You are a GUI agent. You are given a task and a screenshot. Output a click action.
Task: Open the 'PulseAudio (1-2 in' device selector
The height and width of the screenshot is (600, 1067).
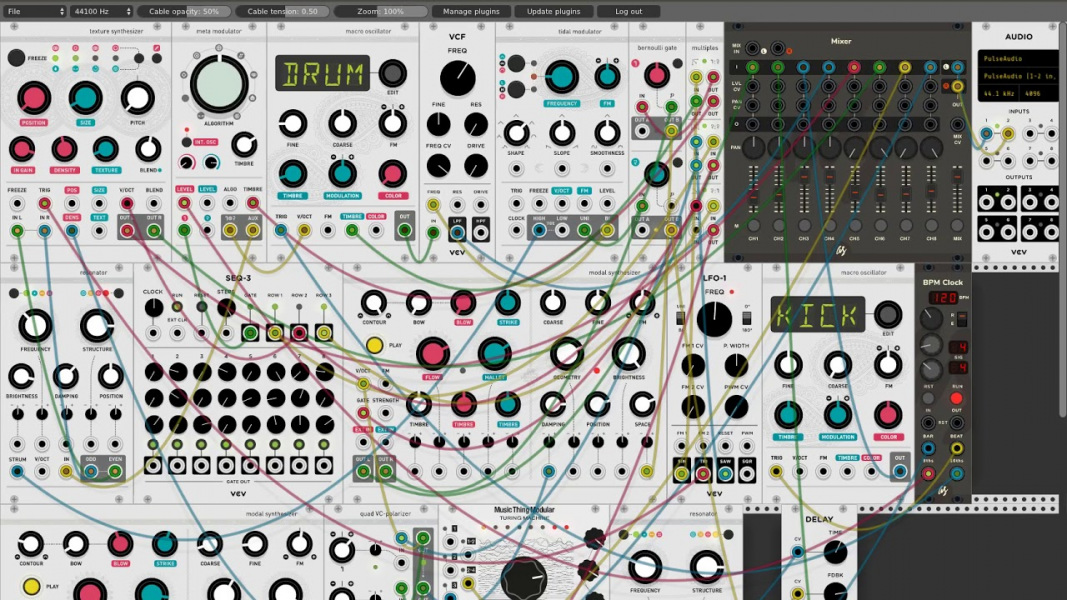(x=1018, y=77)
